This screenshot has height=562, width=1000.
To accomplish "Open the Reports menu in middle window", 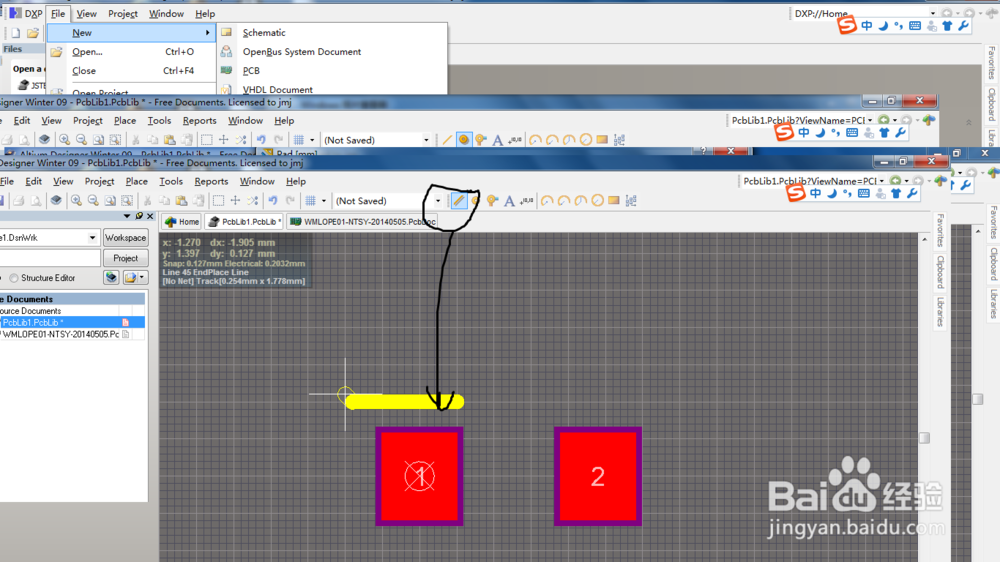I will [200, 121].
